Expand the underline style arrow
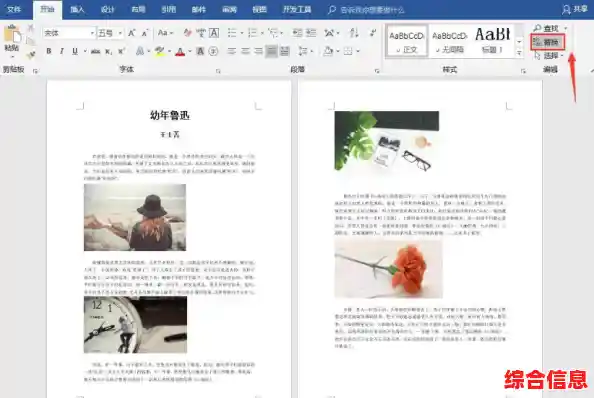This screenshot has height=398, width=594. (85, 51)
